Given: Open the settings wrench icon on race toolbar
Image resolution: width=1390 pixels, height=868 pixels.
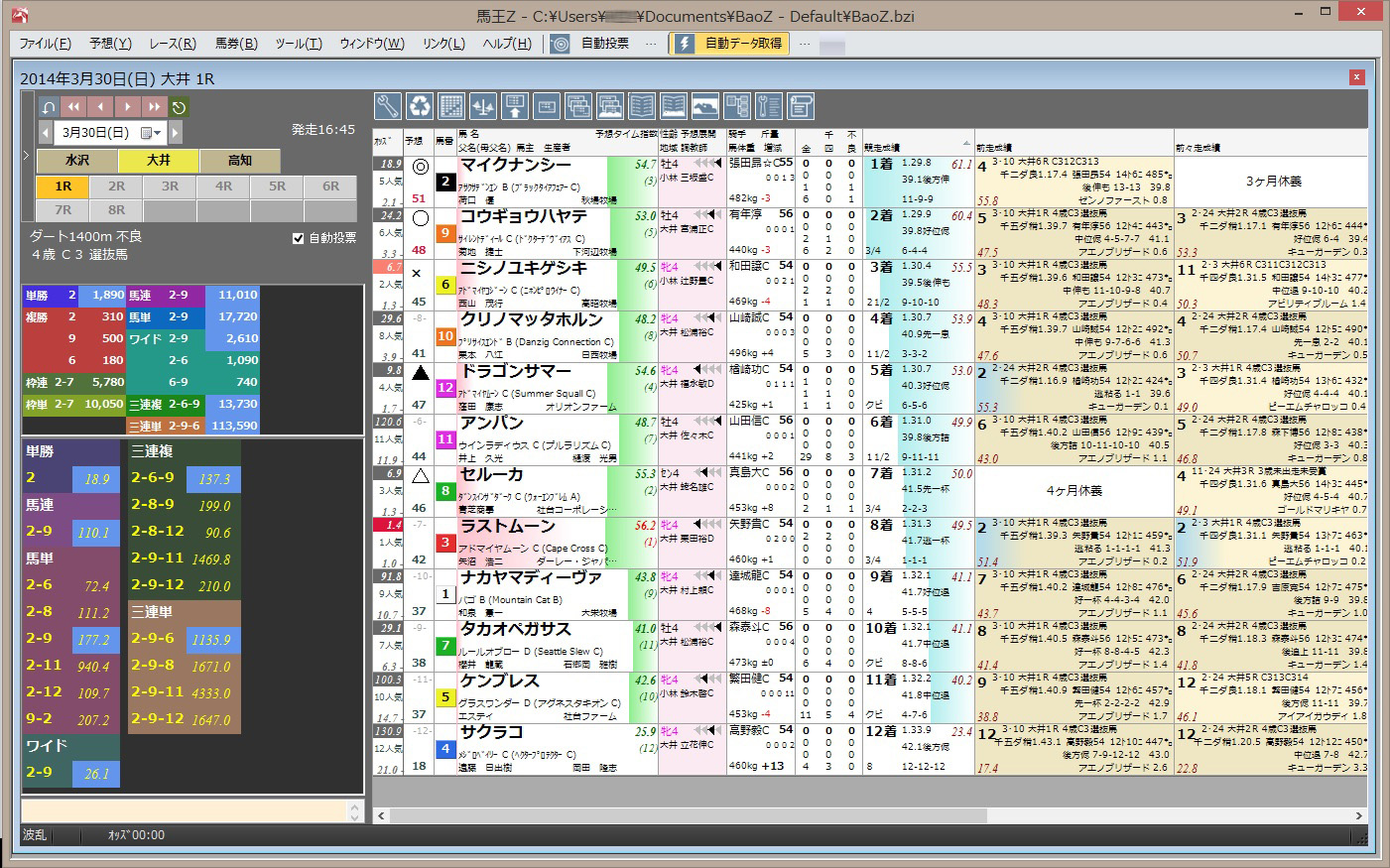Looking at the screenshot, I should [390, 106].
